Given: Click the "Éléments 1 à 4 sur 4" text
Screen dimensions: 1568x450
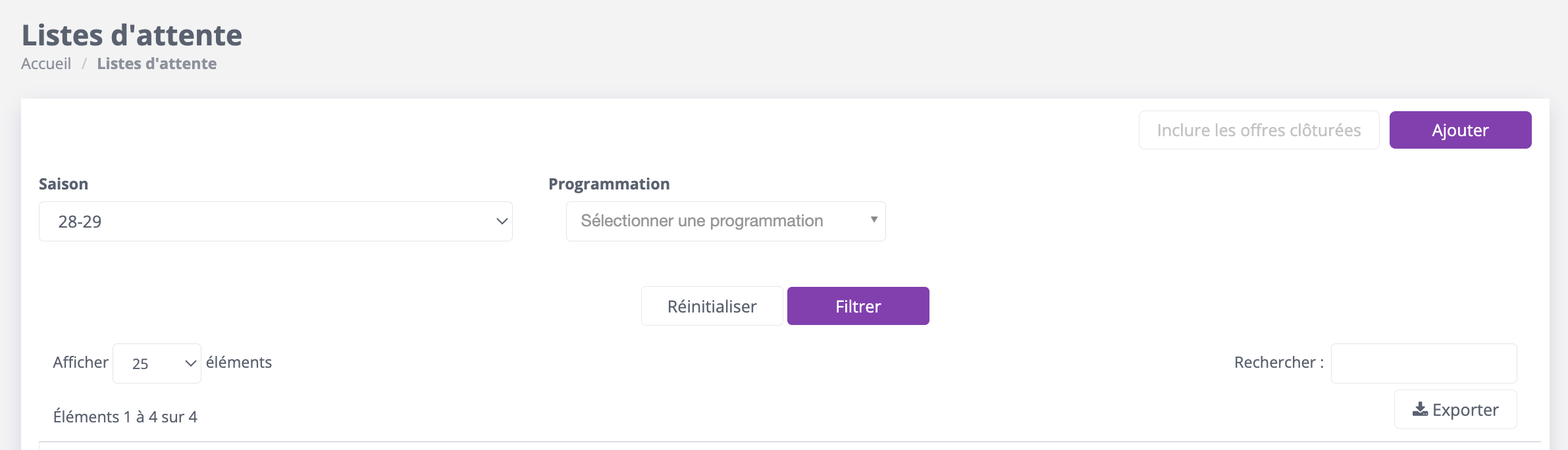Looking at the screenshot, I should [125, 417].
